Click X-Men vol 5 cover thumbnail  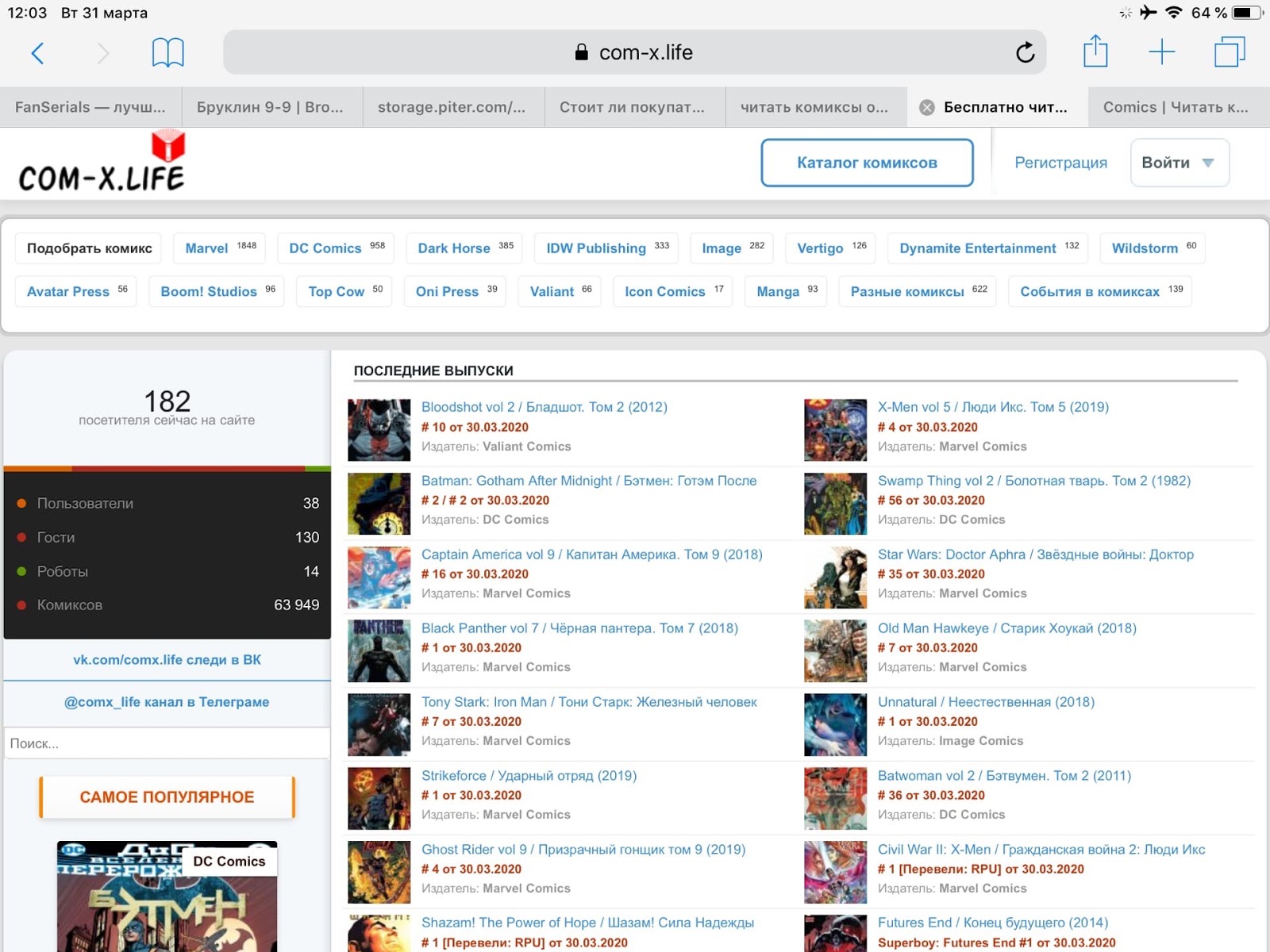[835, 430]
